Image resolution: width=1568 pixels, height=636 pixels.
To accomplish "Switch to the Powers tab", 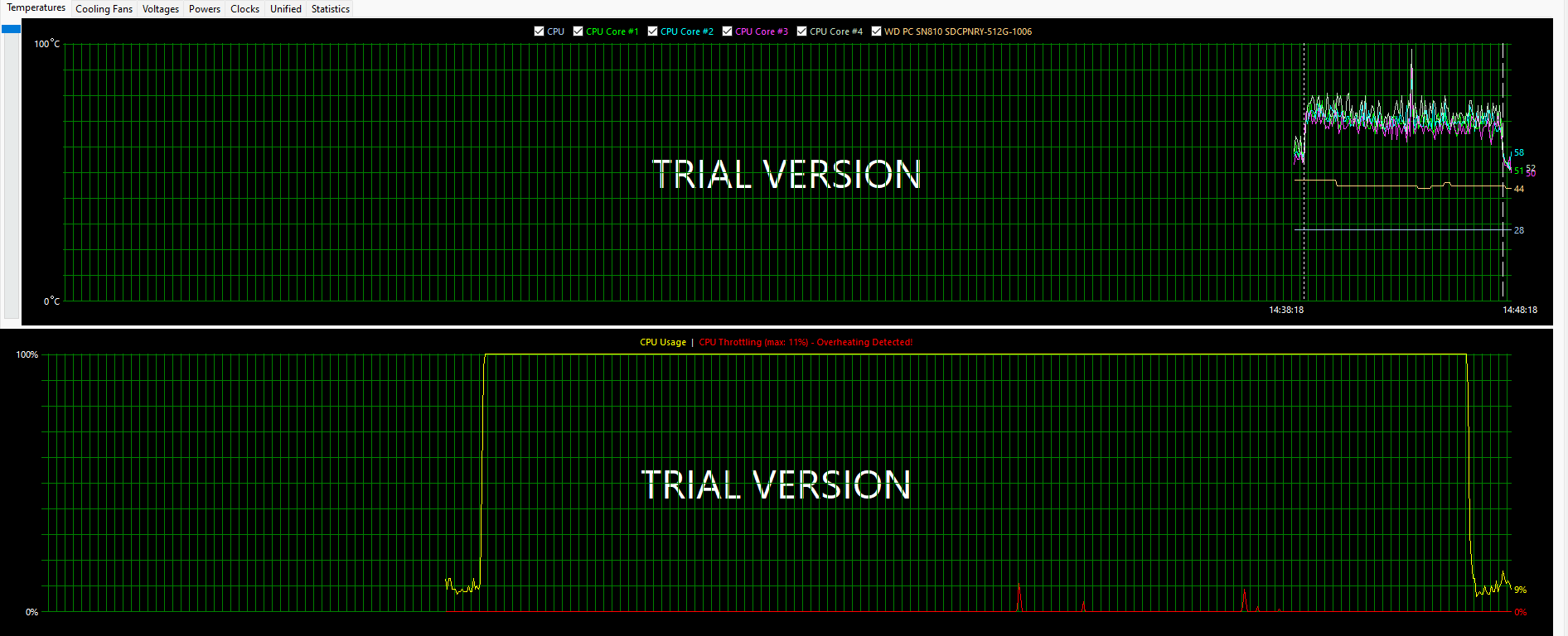I will [x=204, y=9].
